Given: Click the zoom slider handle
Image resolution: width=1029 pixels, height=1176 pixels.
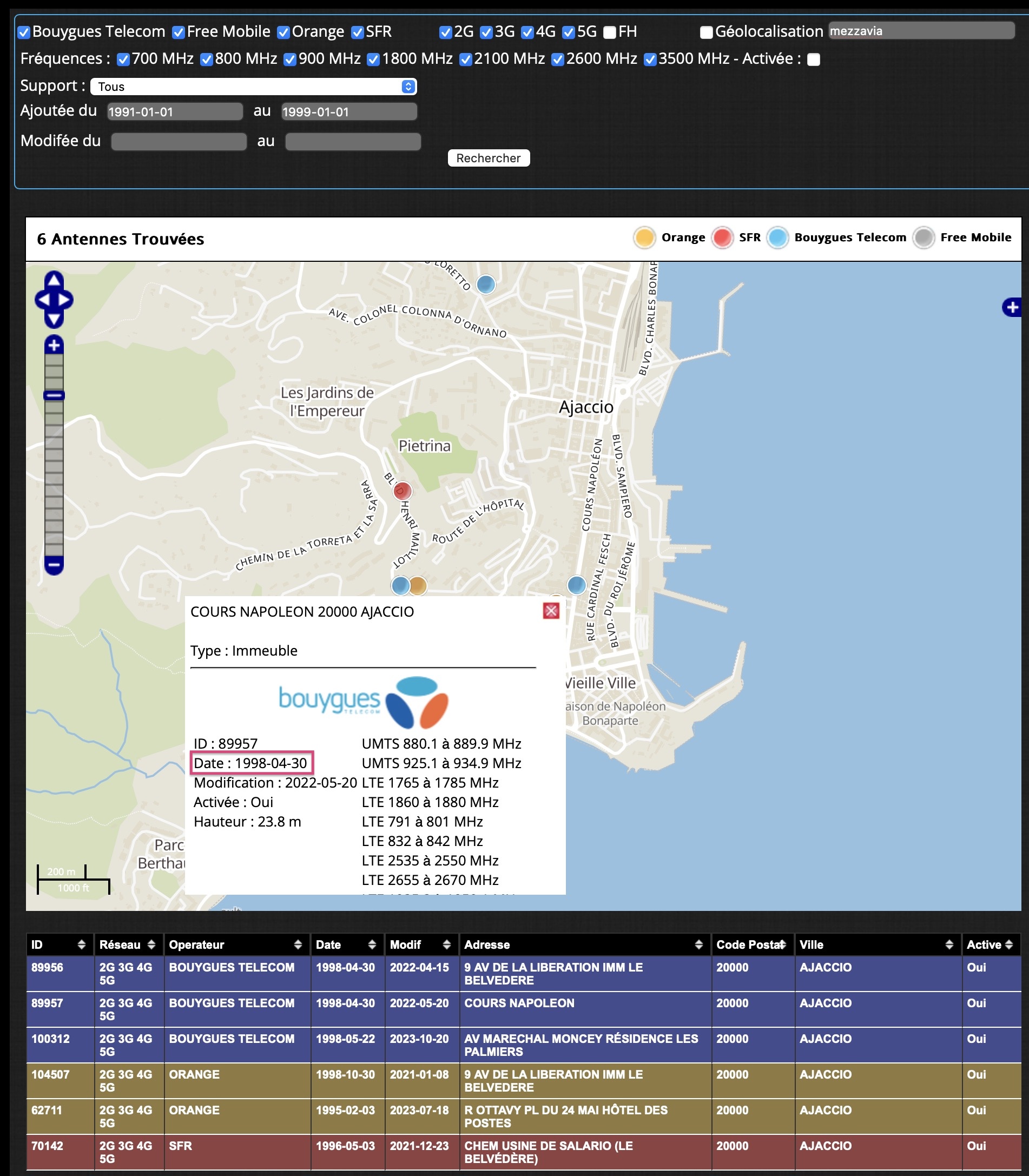Looking at the screenshot, I should click(x=54, y=395).
